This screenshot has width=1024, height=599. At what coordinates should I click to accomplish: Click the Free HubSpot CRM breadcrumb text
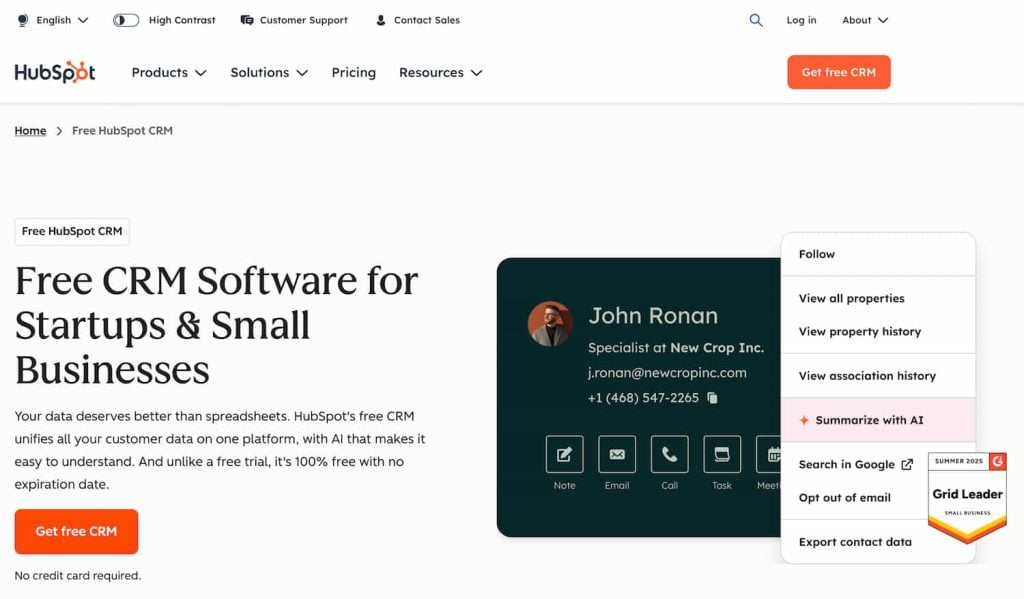point(122,131)
